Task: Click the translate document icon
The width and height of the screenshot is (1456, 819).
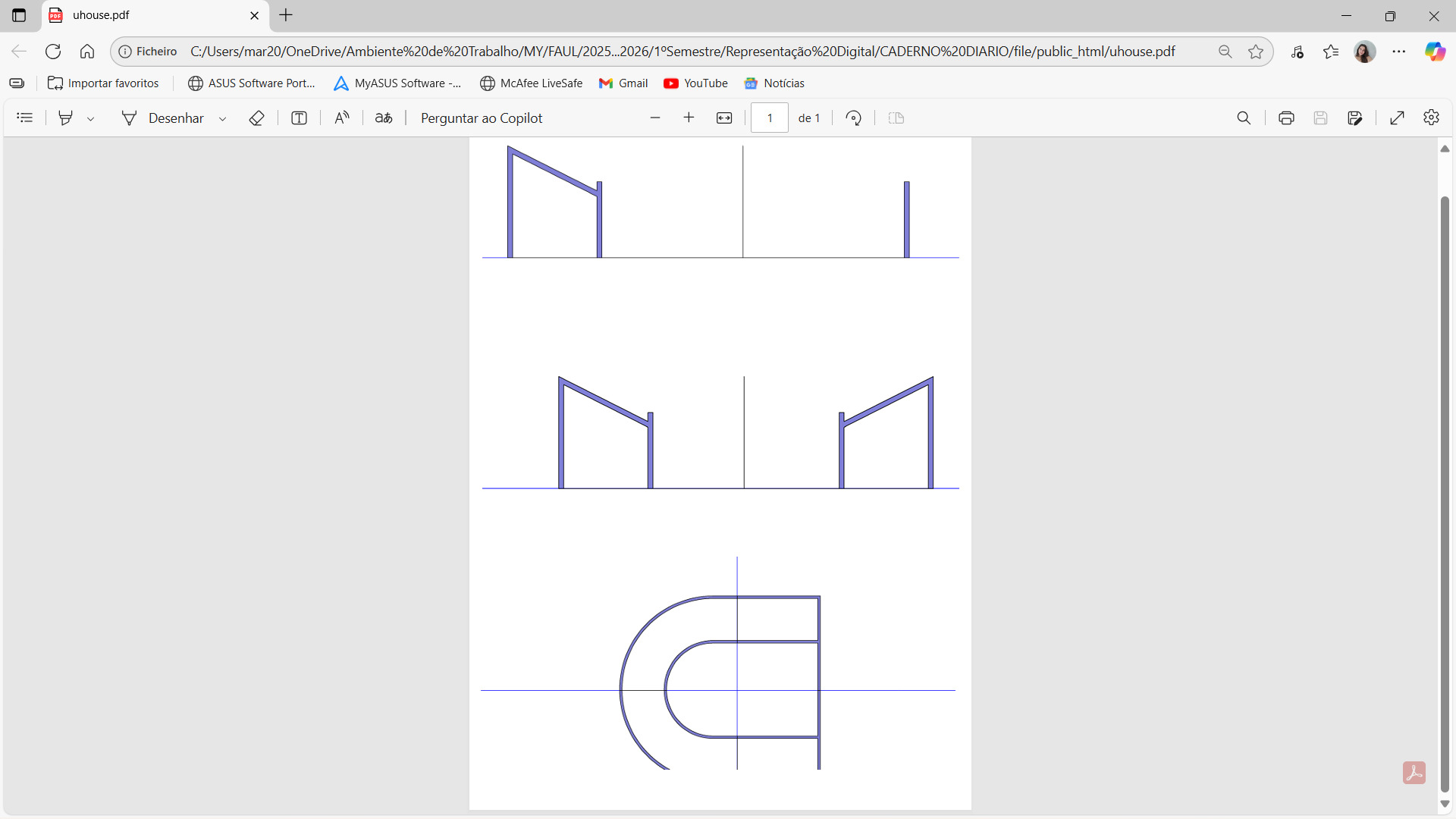Action: click(x=384, y=118)
